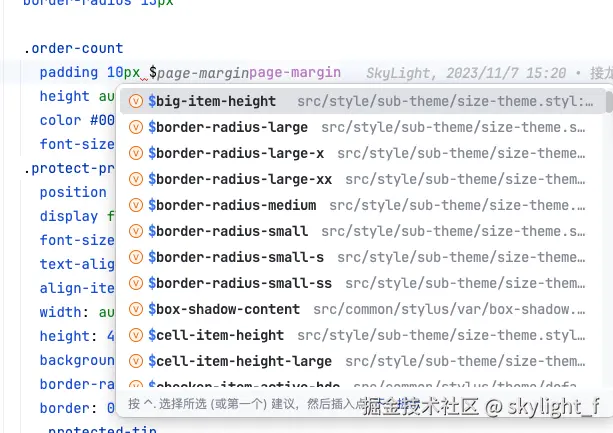The width and height of the screenshot is (613, 433).
Task: Click the padding property name
Action: [69, 73]
